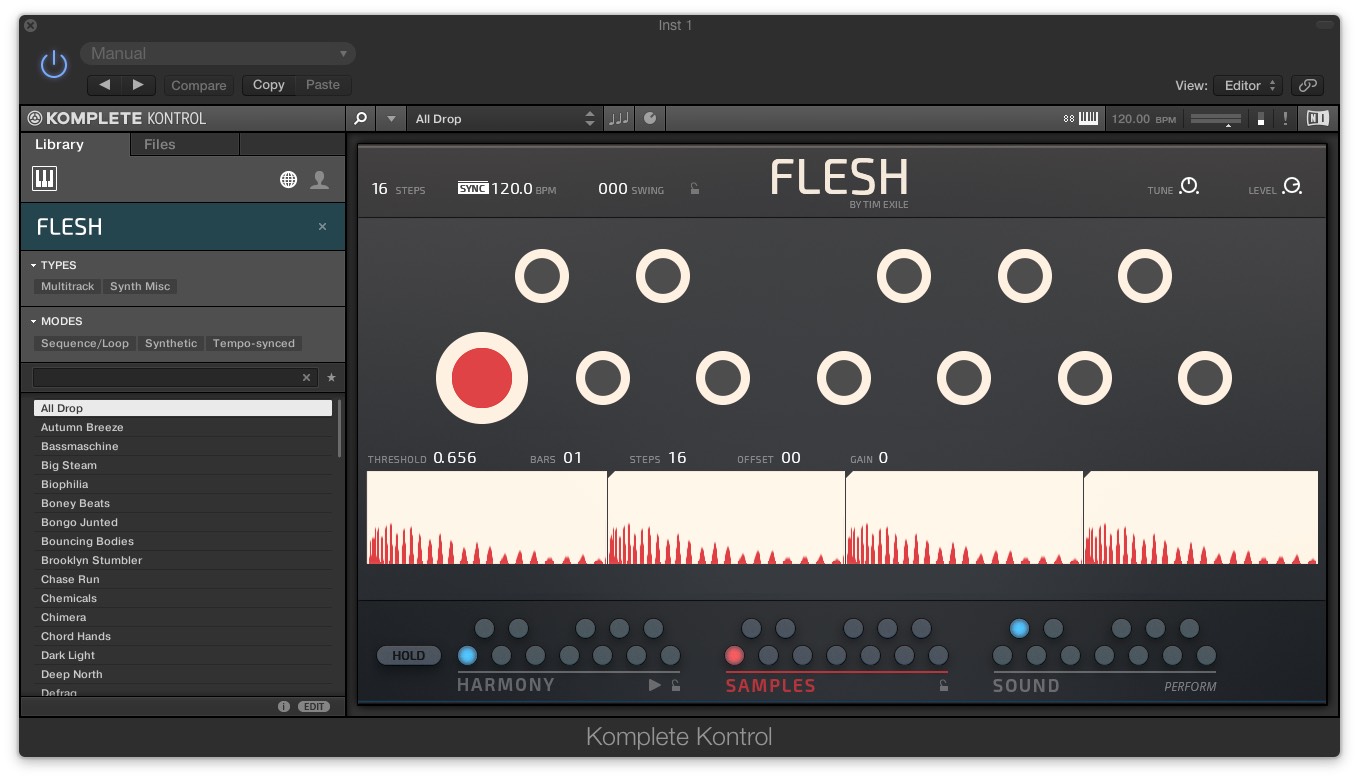Screen dimensions: 1359x780
Task: Click the sidechain link icon
Action: click(x=1307, y=85)
